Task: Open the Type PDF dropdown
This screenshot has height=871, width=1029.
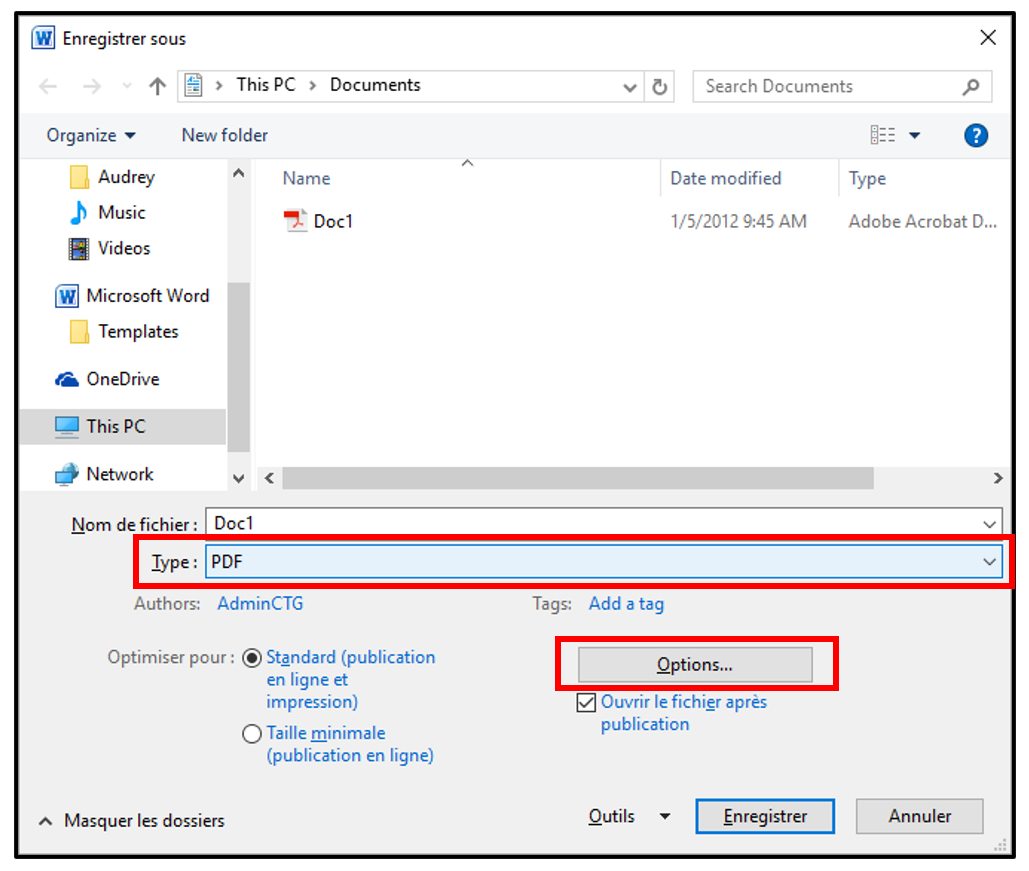Action: tap(603, 562)
